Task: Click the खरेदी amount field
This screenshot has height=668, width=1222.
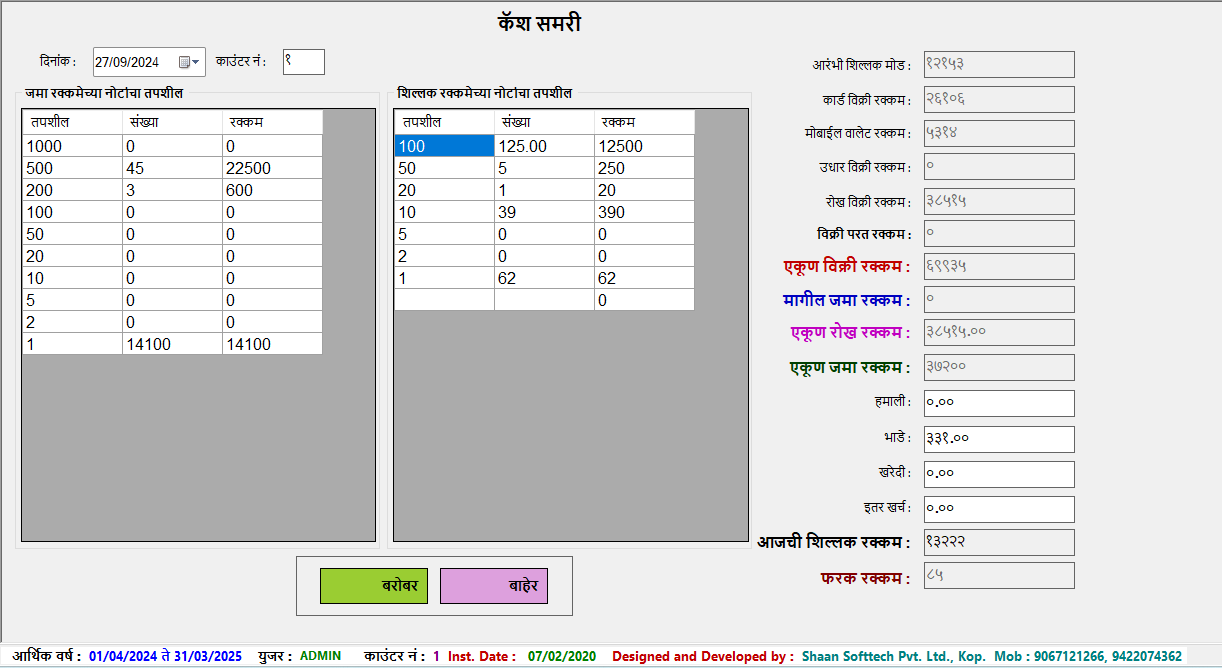Action: [x=998, y=474]
